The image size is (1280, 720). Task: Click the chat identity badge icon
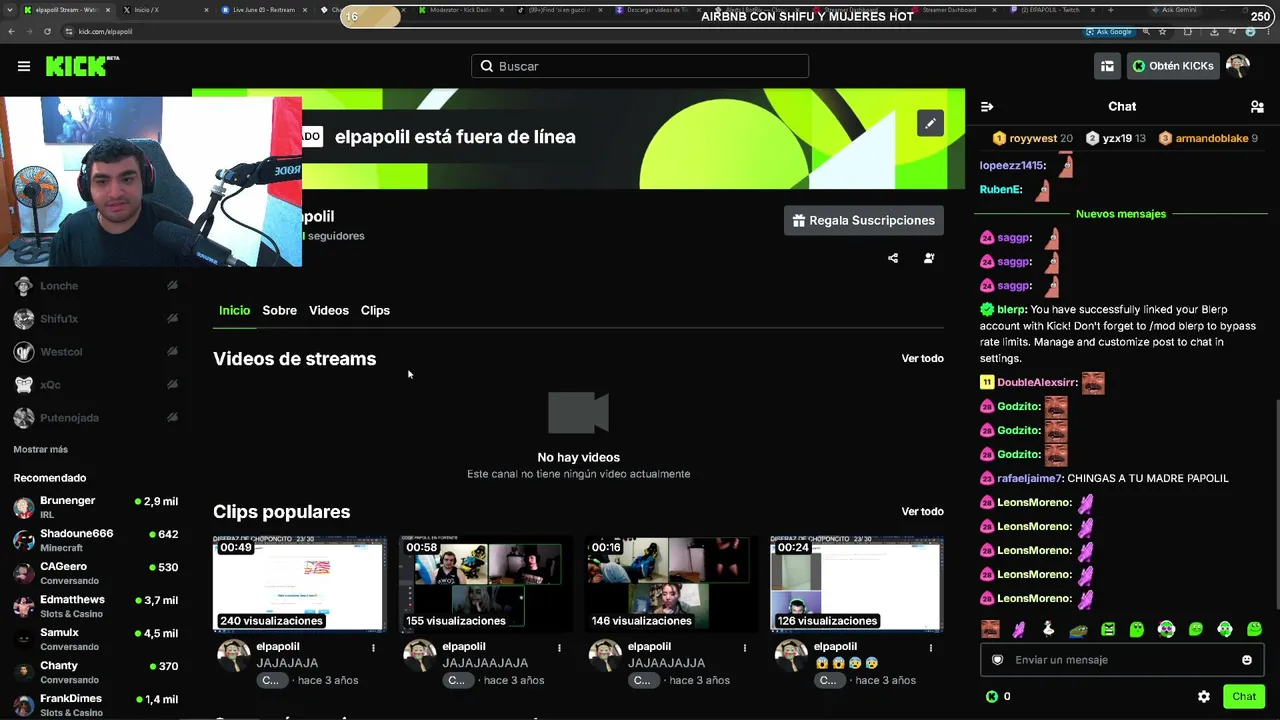(997, 660)
